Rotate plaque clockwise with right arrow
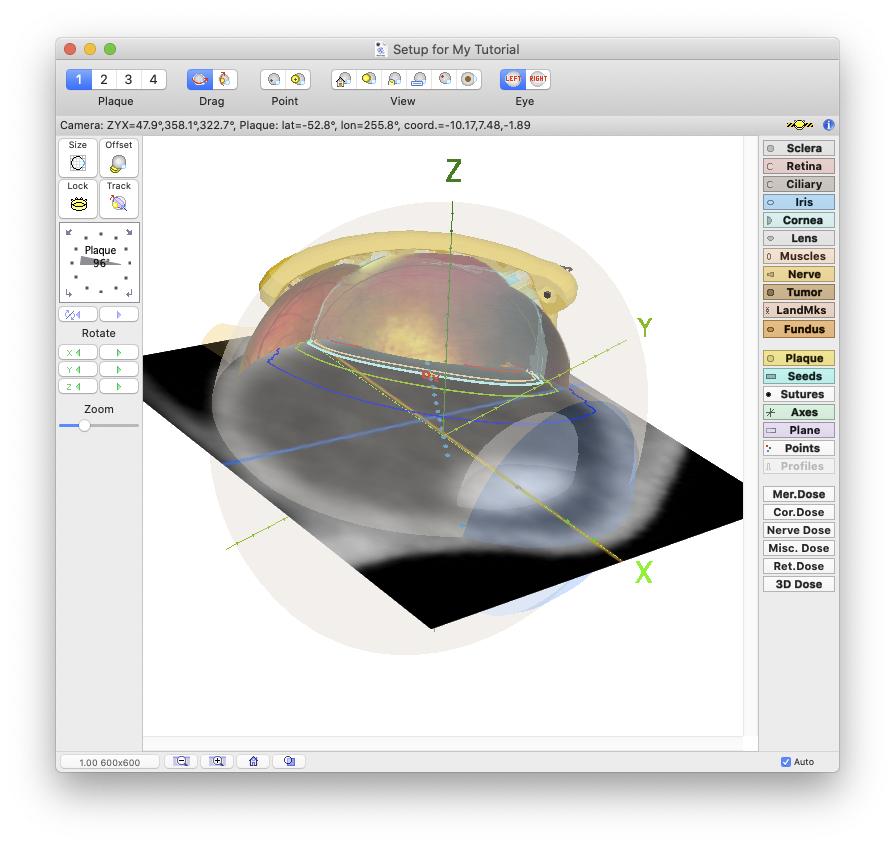895x846 pixels. point(119,315)
